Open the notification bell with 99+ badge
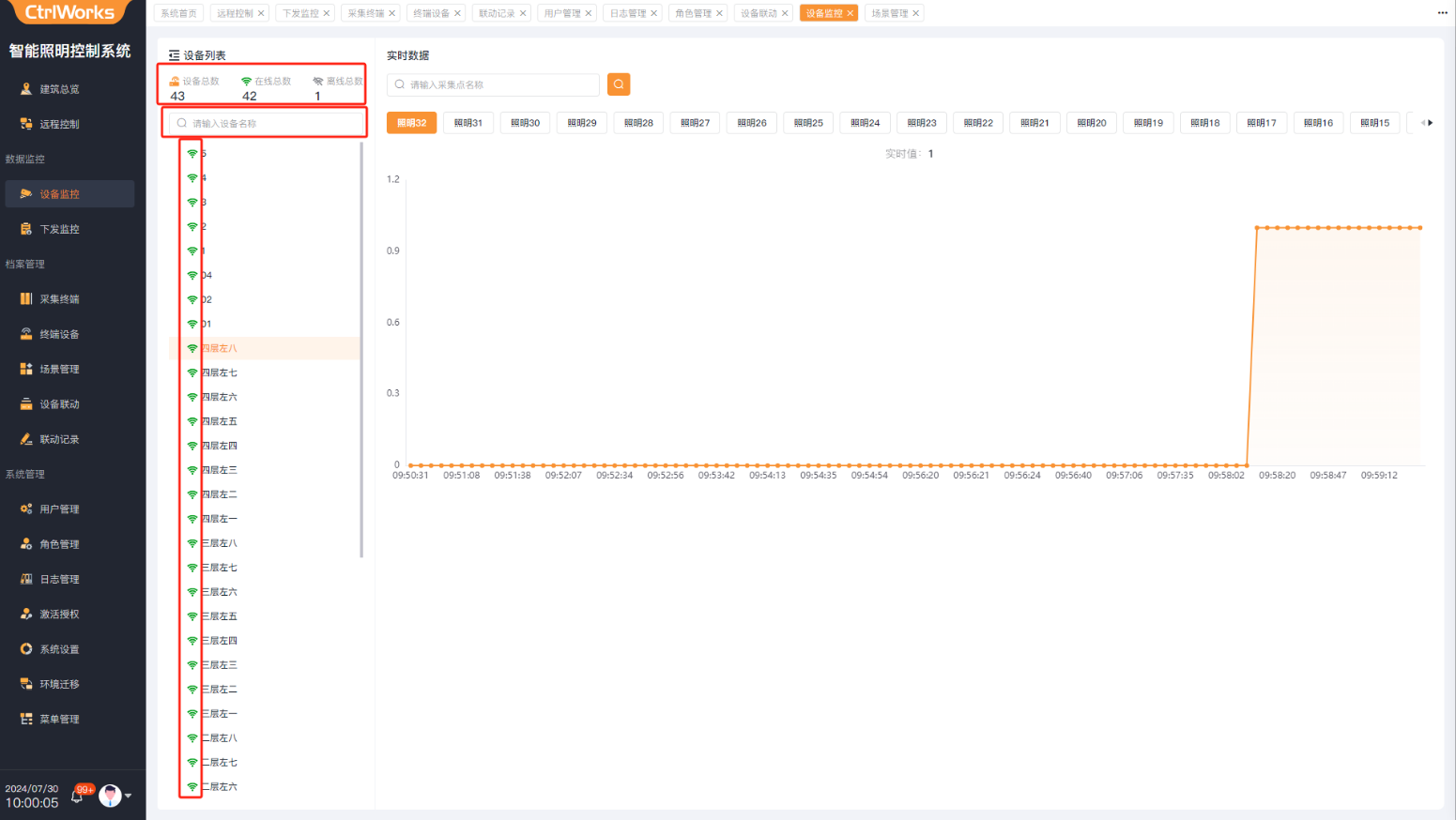 pyautogui.click(x=78, y=797)
